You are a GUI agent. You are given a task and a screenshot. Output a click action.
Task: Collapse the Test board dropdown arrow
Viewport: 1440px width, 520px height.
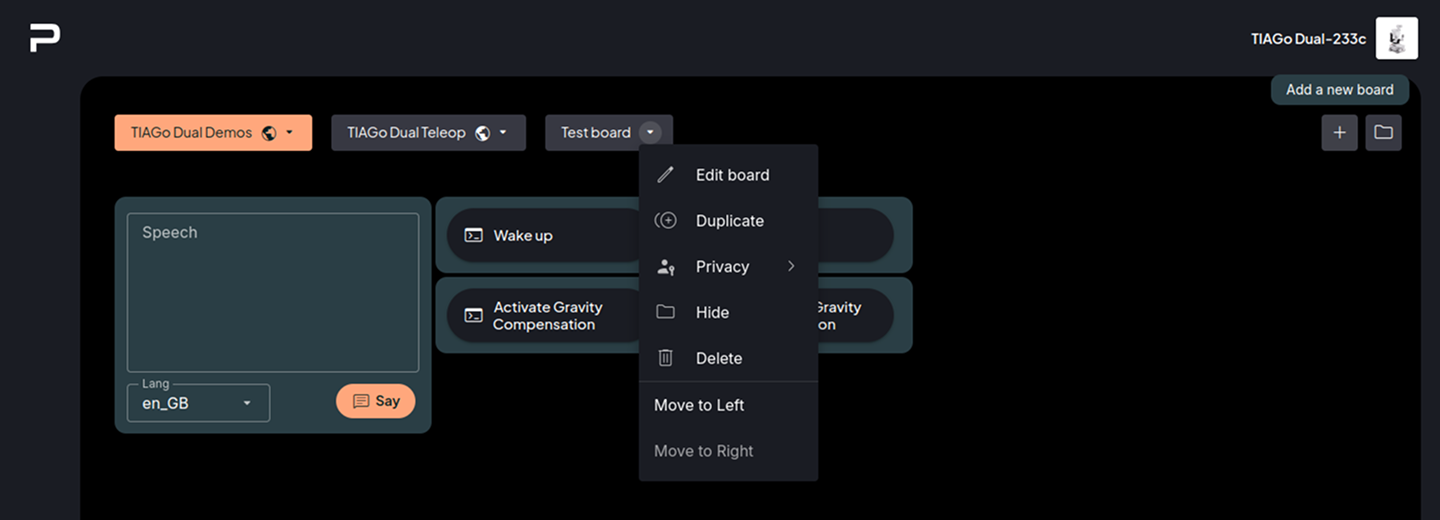650,132
